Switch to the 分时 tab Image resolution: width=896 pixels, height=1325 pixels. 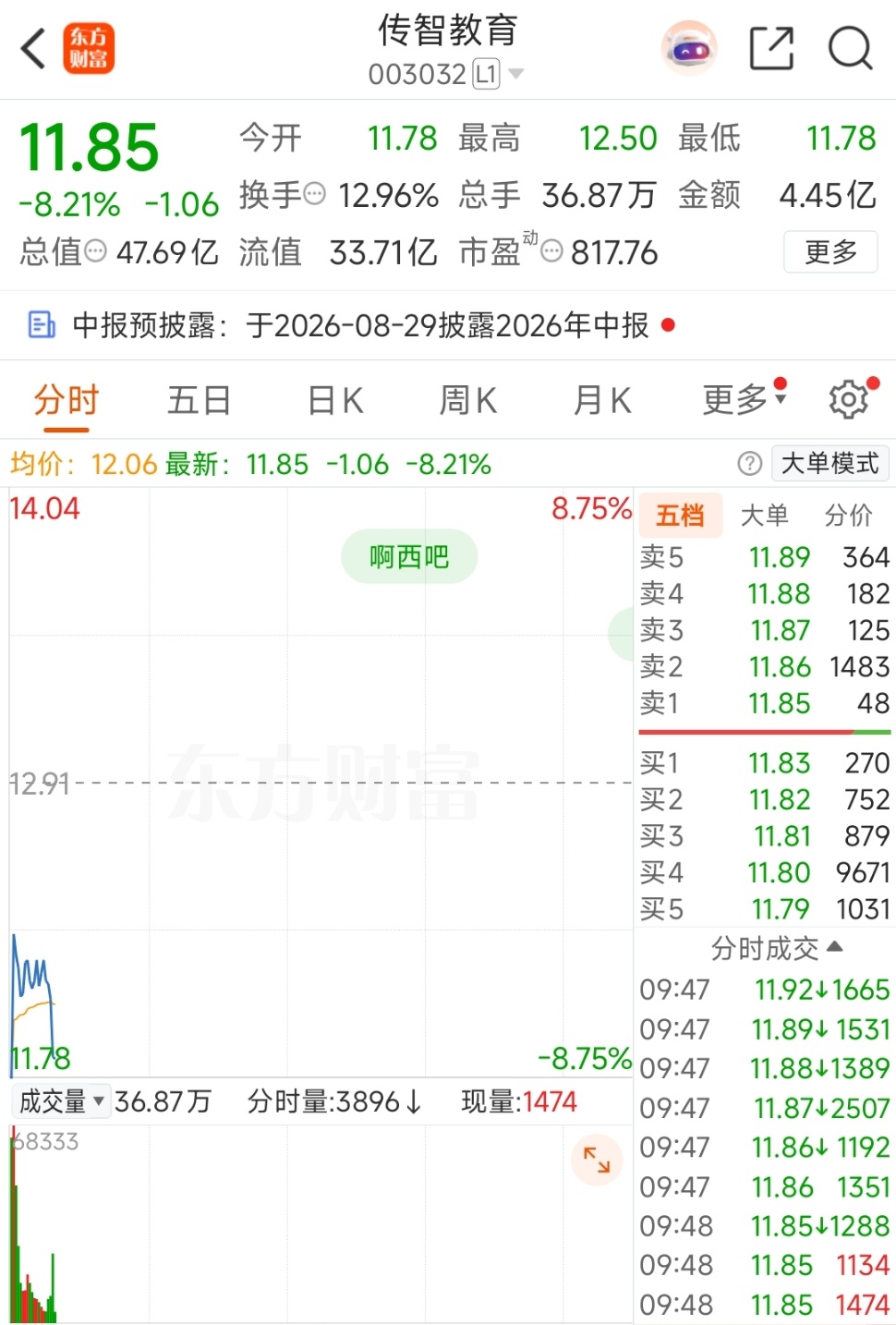tap(67, 400)
